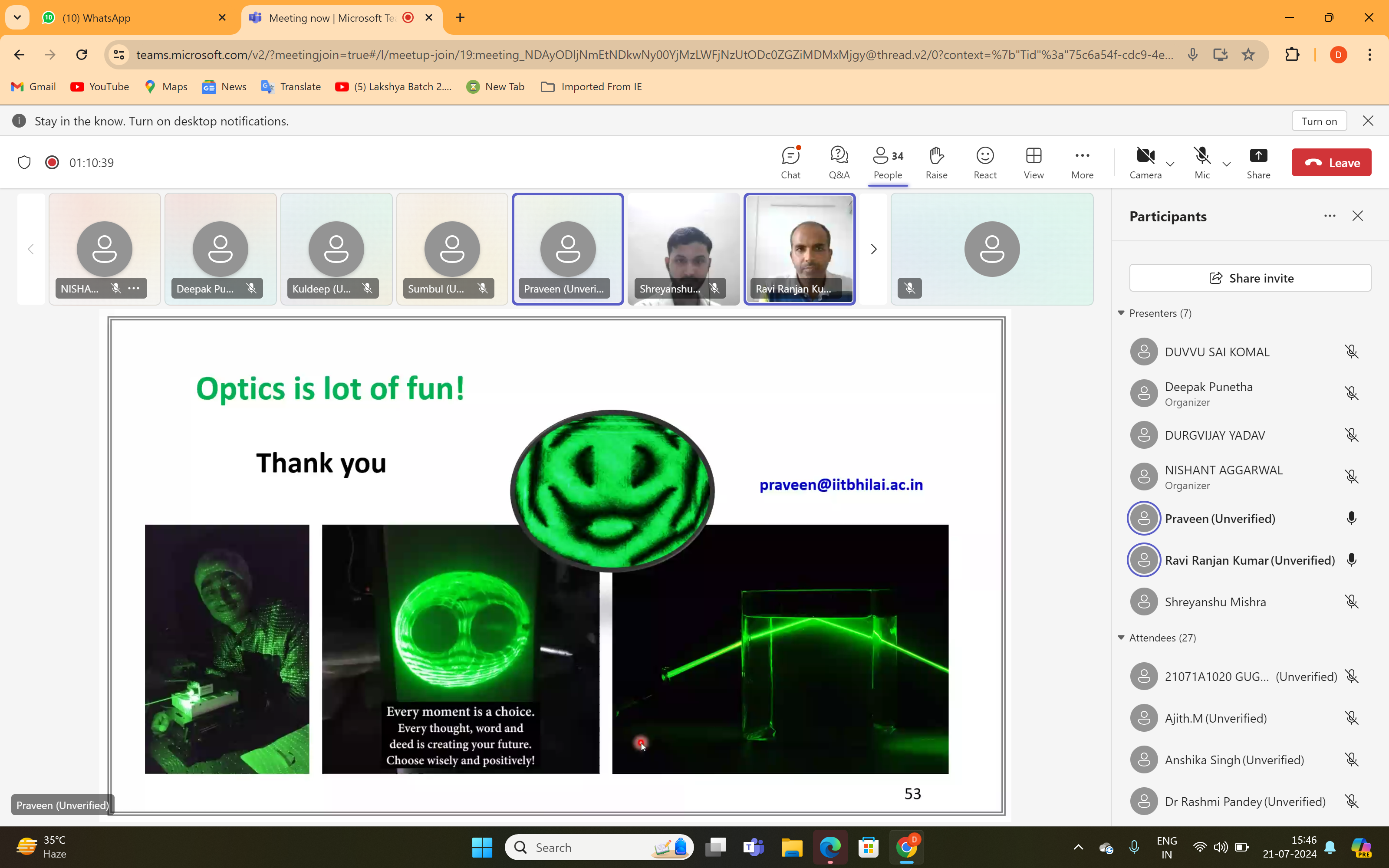
Task: Open mic options dropdown arrow
Action: [1227, 164]
